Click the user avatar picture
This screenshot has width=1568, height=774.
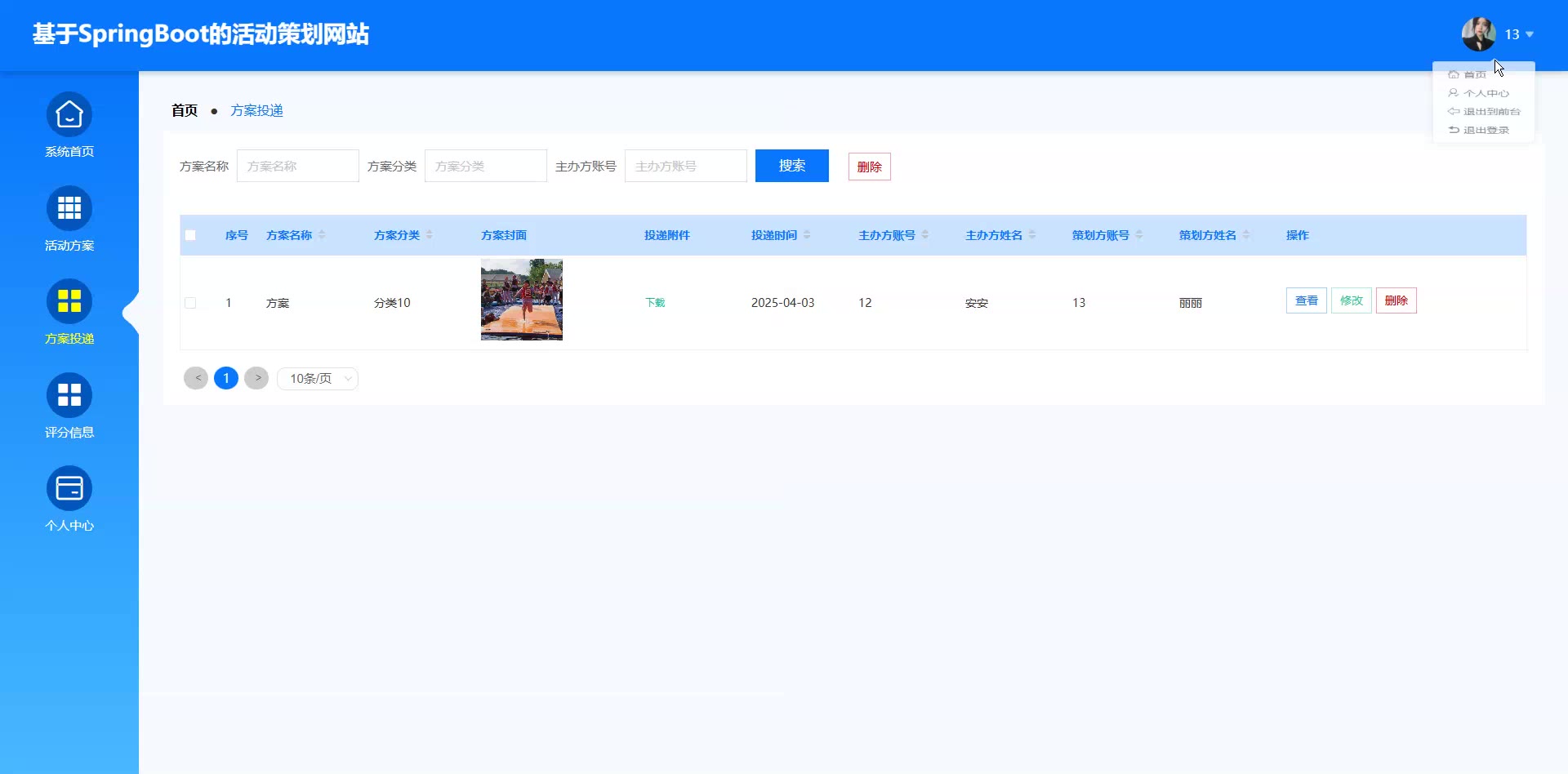click(1478, 34)
